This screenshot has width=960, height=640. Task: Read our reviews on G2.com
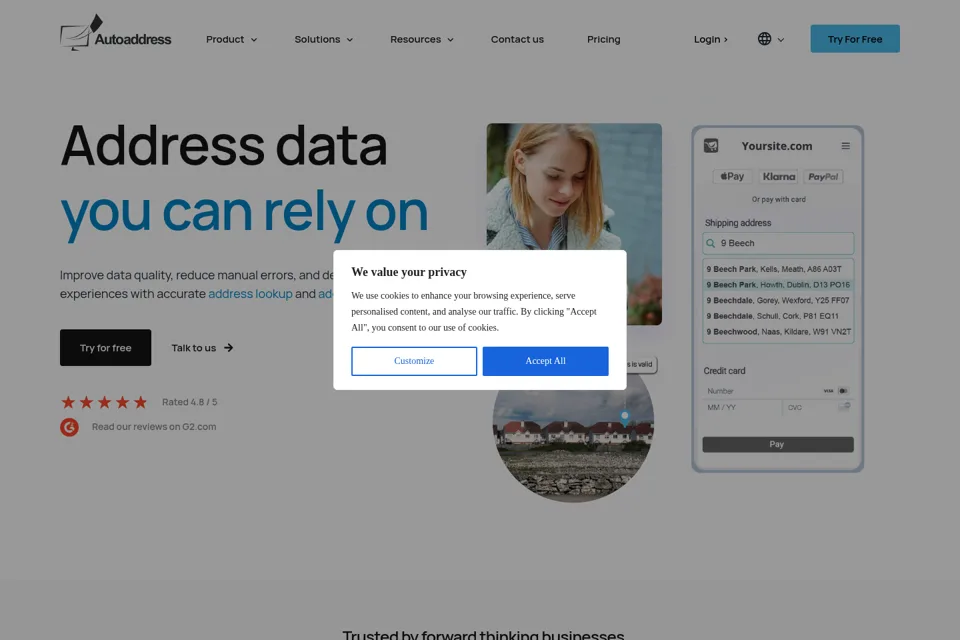154,427
